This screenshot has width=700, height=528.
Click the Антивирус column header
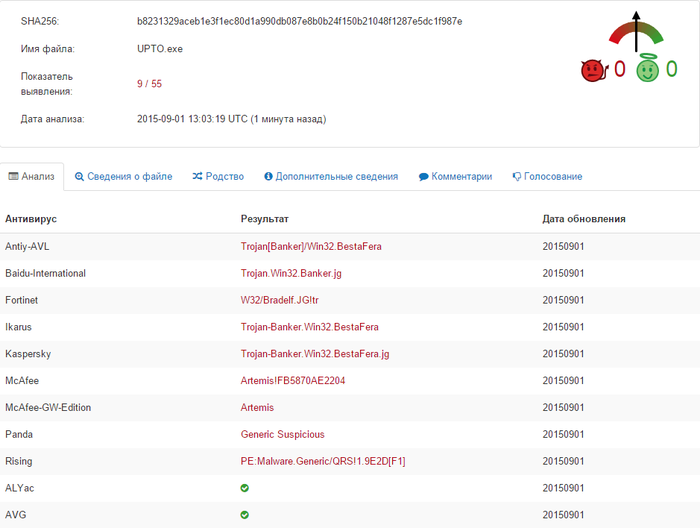[x=31, y=219]
